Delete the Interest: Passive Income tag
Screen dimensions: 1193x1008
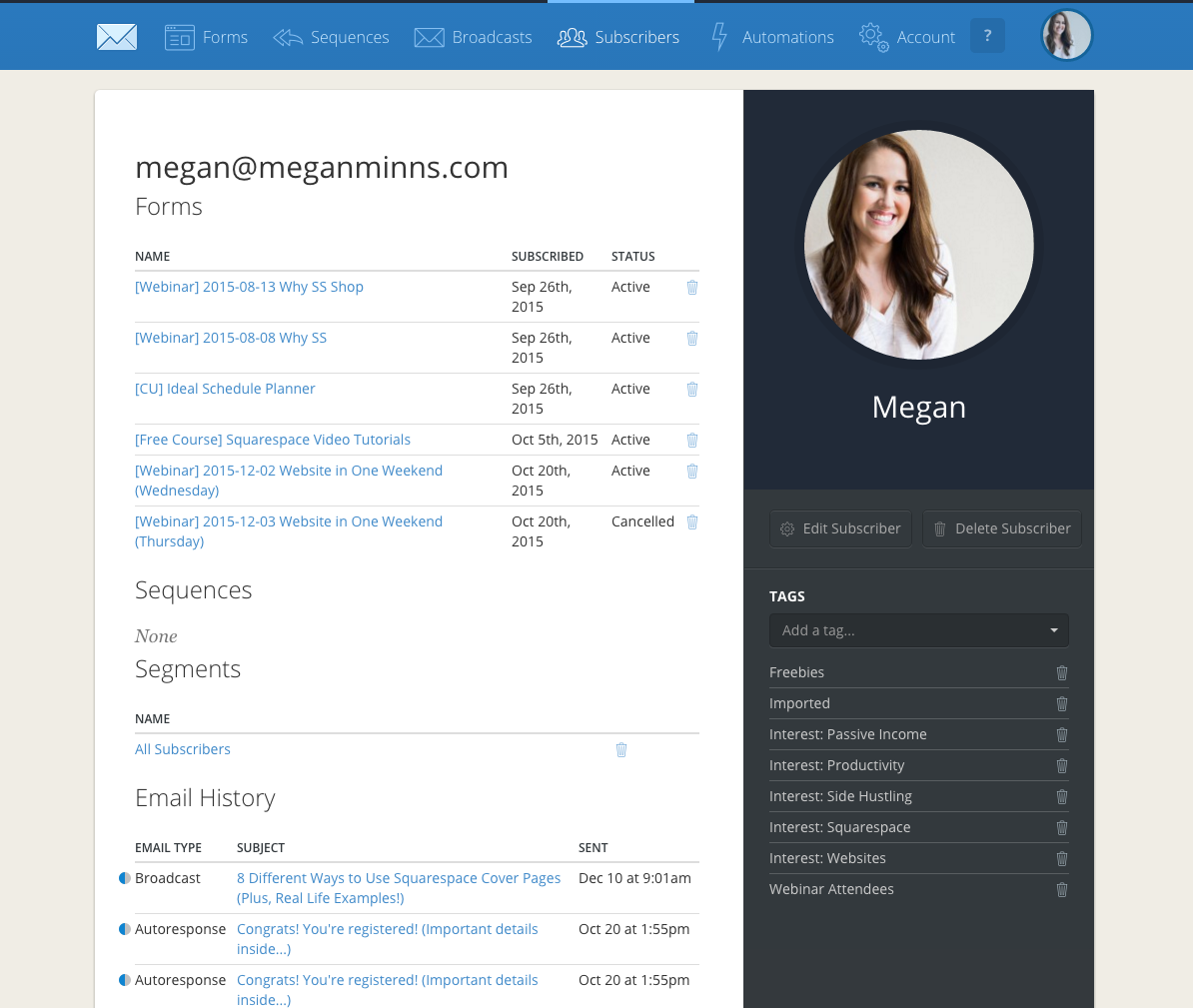1062,735
